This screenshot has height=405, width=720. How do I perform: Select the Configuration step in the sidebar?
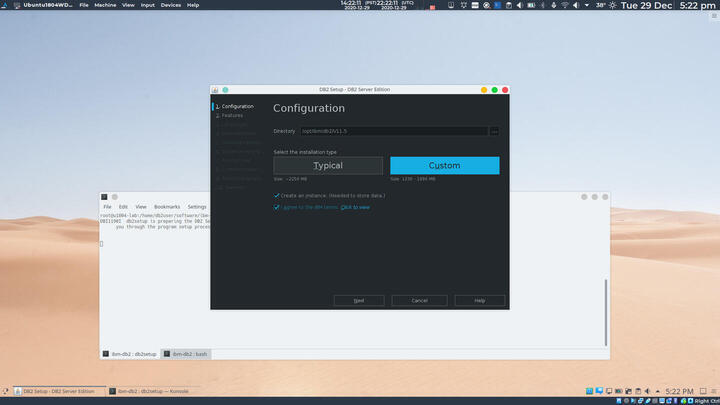[235, 107]
